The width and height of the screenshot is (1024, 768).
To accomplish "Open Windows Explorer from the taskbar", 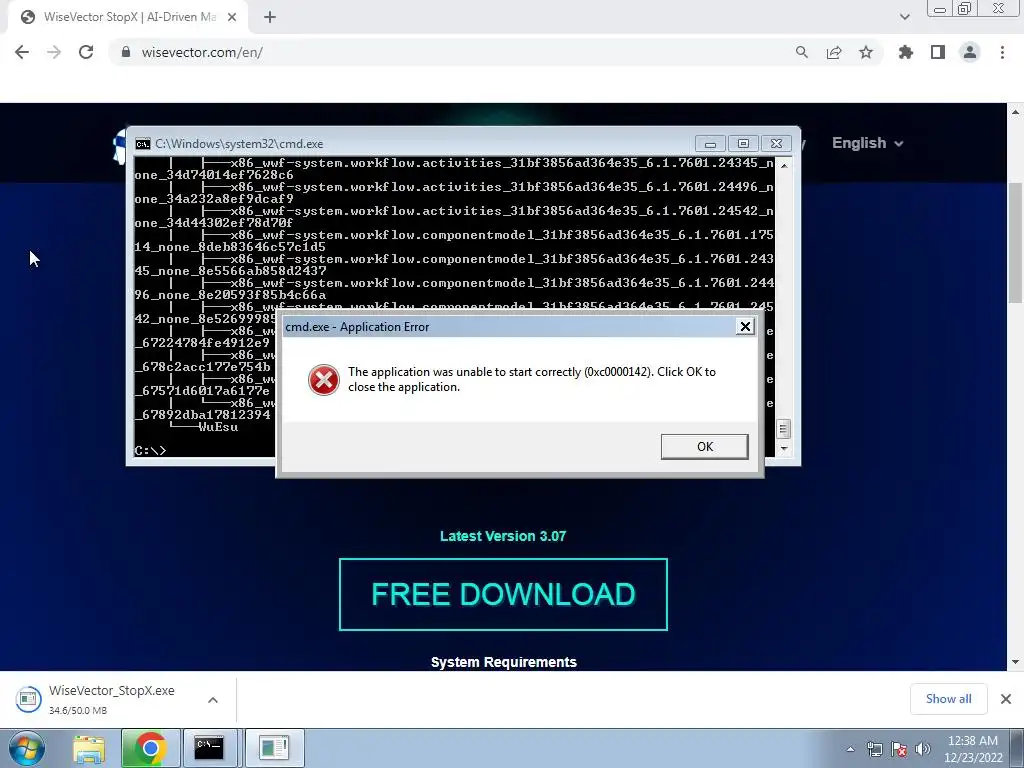I will tap(89, 748).
